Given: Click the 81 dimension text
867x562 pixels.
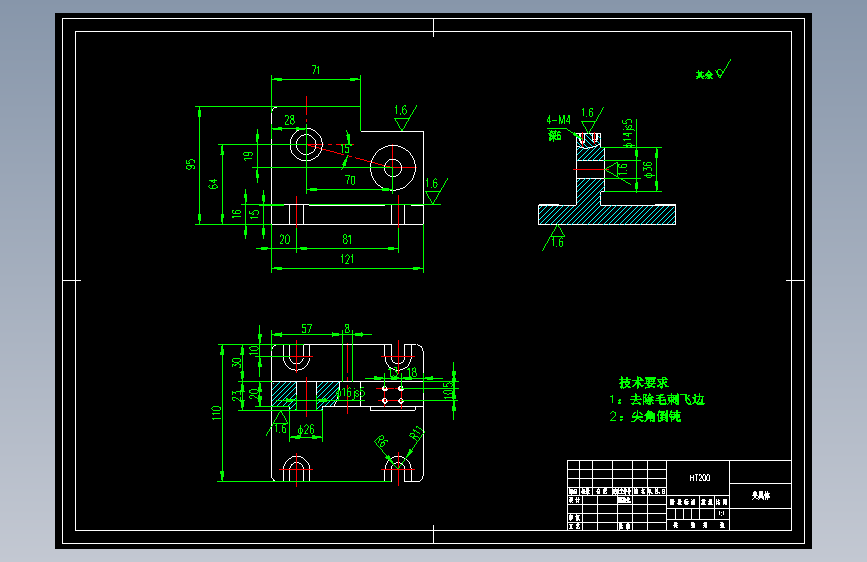Looking at the screenshot, I should pos(347,240).
